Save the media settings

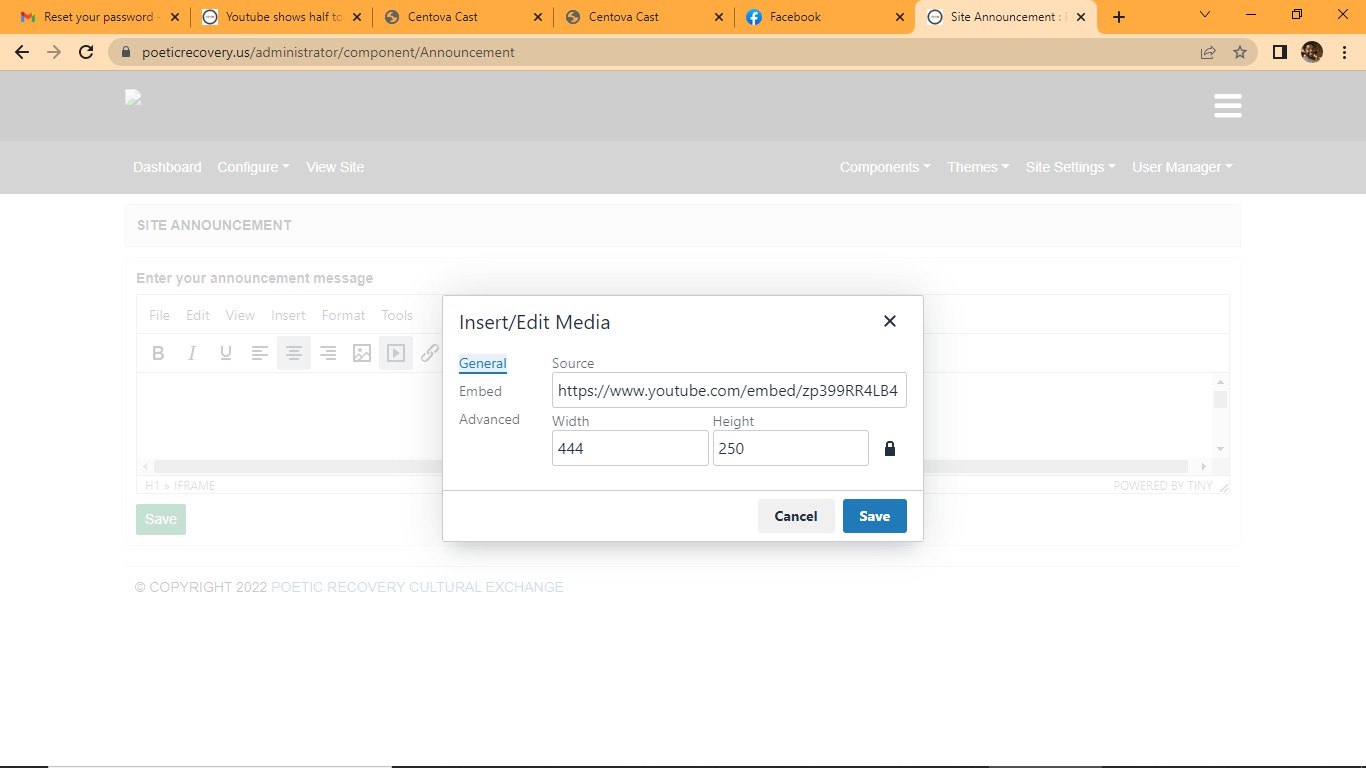tap(874, 516)
